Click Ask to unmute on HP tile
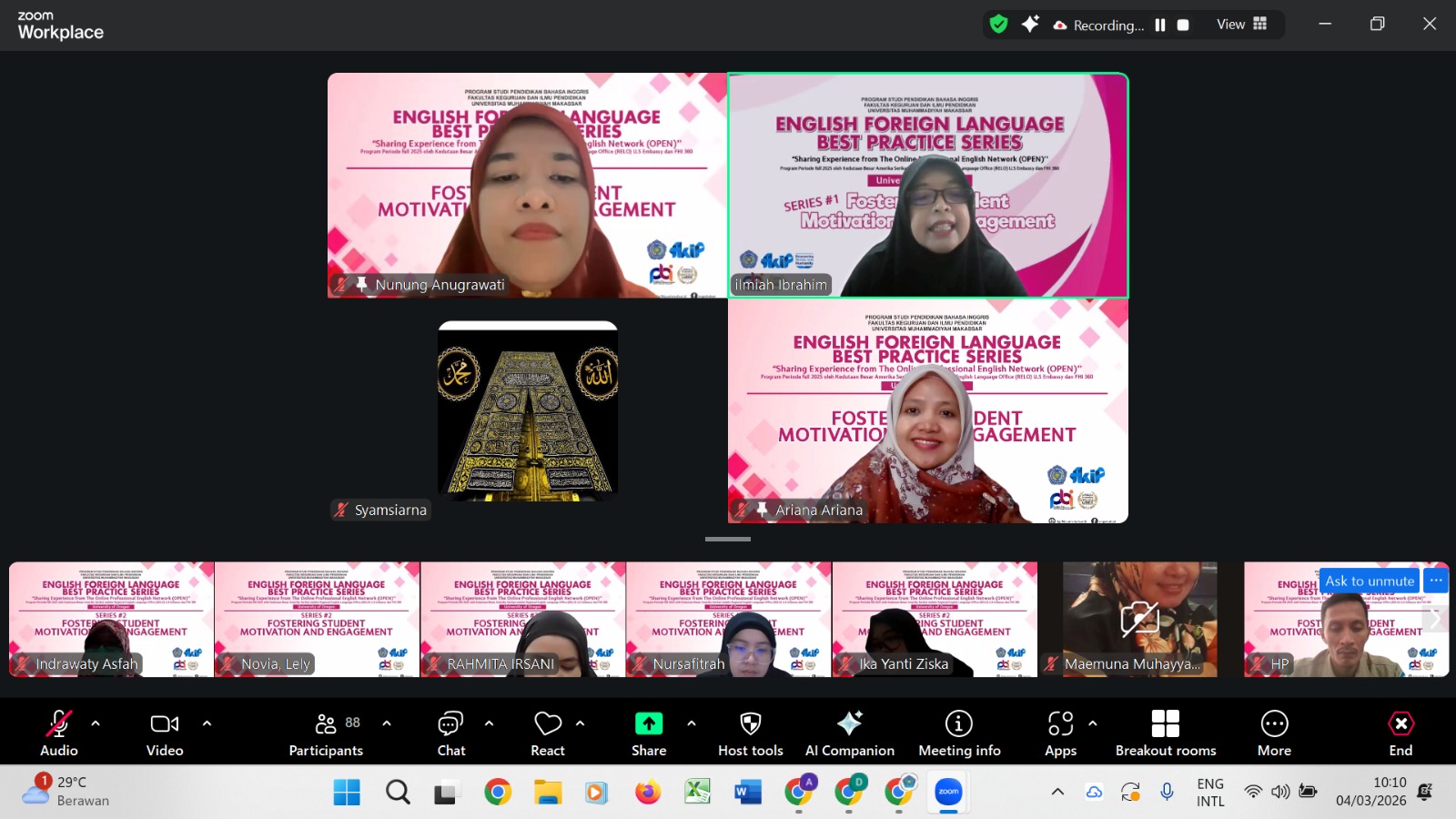The height and width of the screenshot is (819, 1456). click(x=1369, y=581)
